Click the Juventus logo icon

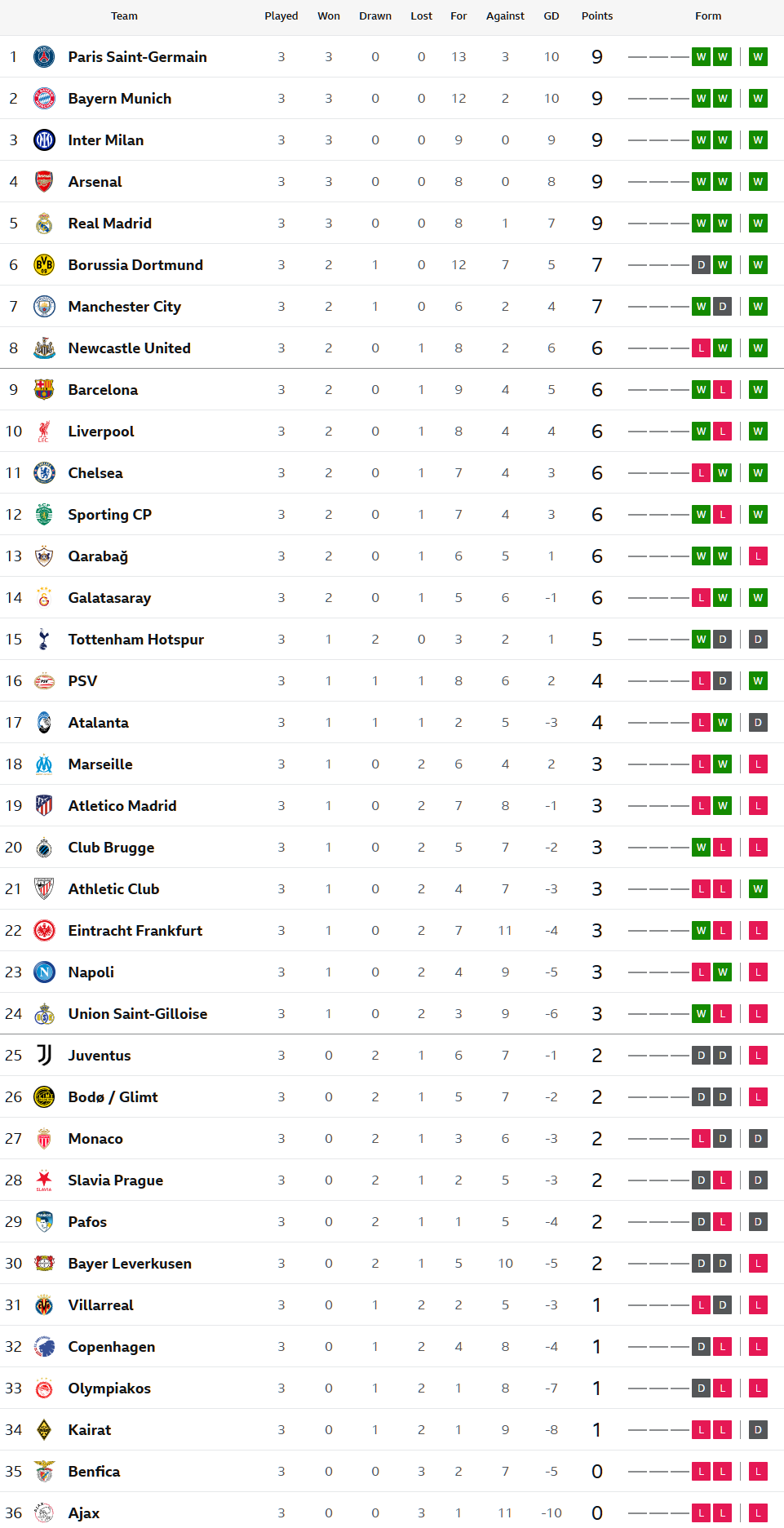coord(44,1056)
